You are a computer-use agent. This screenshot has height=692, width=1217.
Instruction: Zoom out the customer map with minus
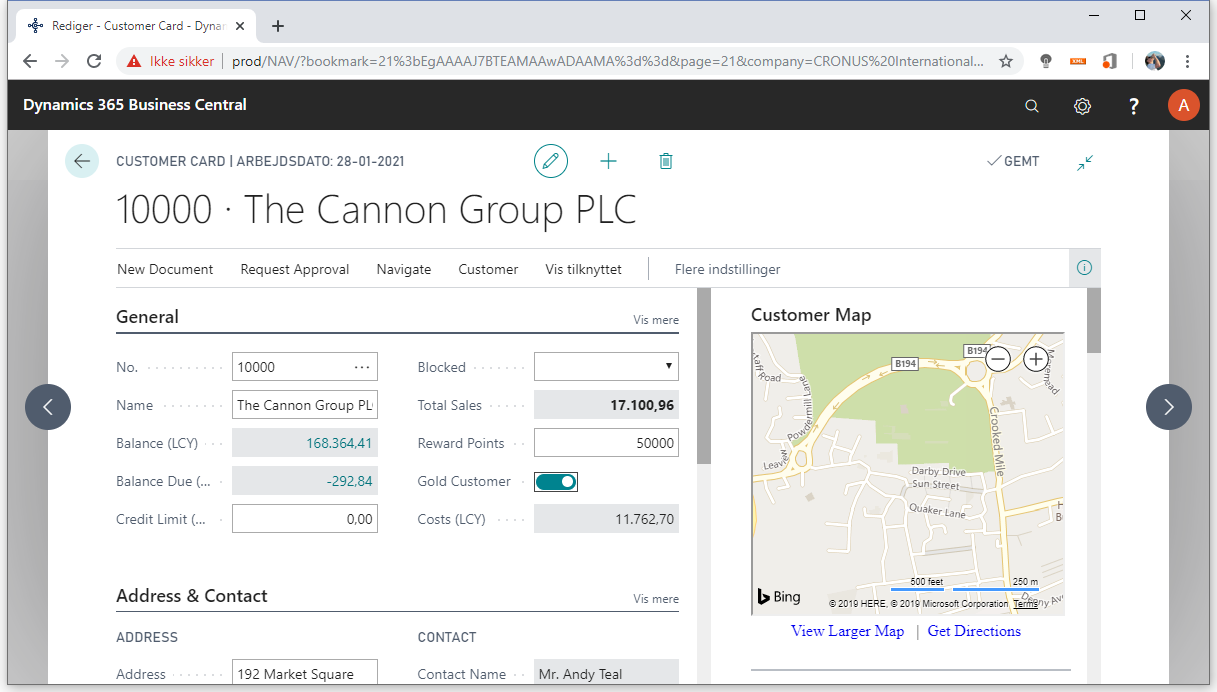(998, 359)
